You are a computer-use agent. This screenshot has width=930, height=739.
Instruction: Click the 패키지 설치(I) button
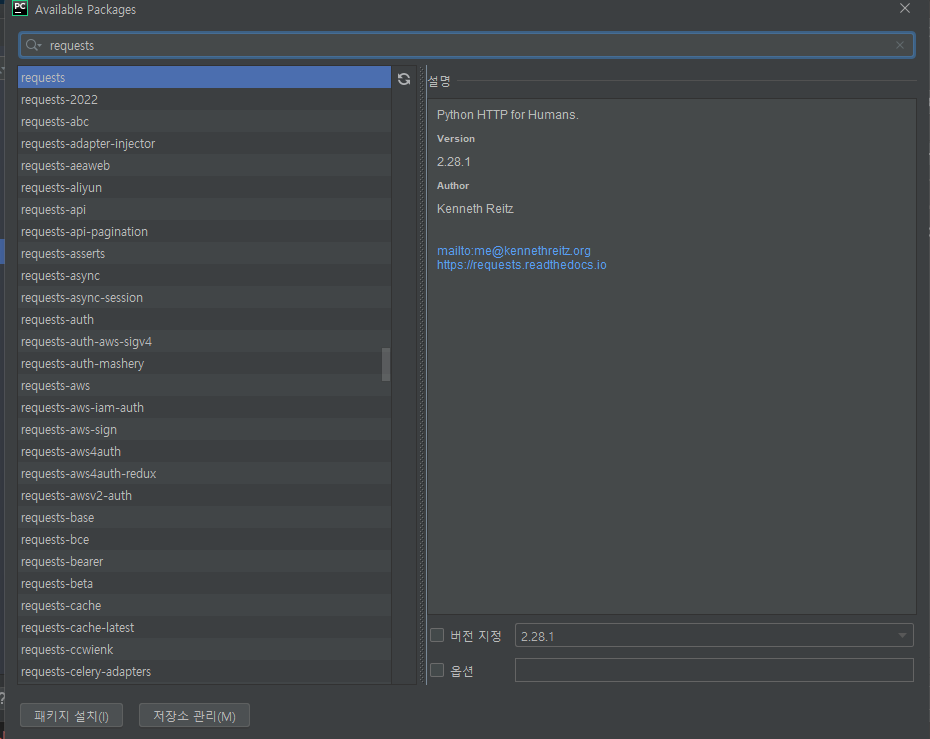(x=71, y=716)
